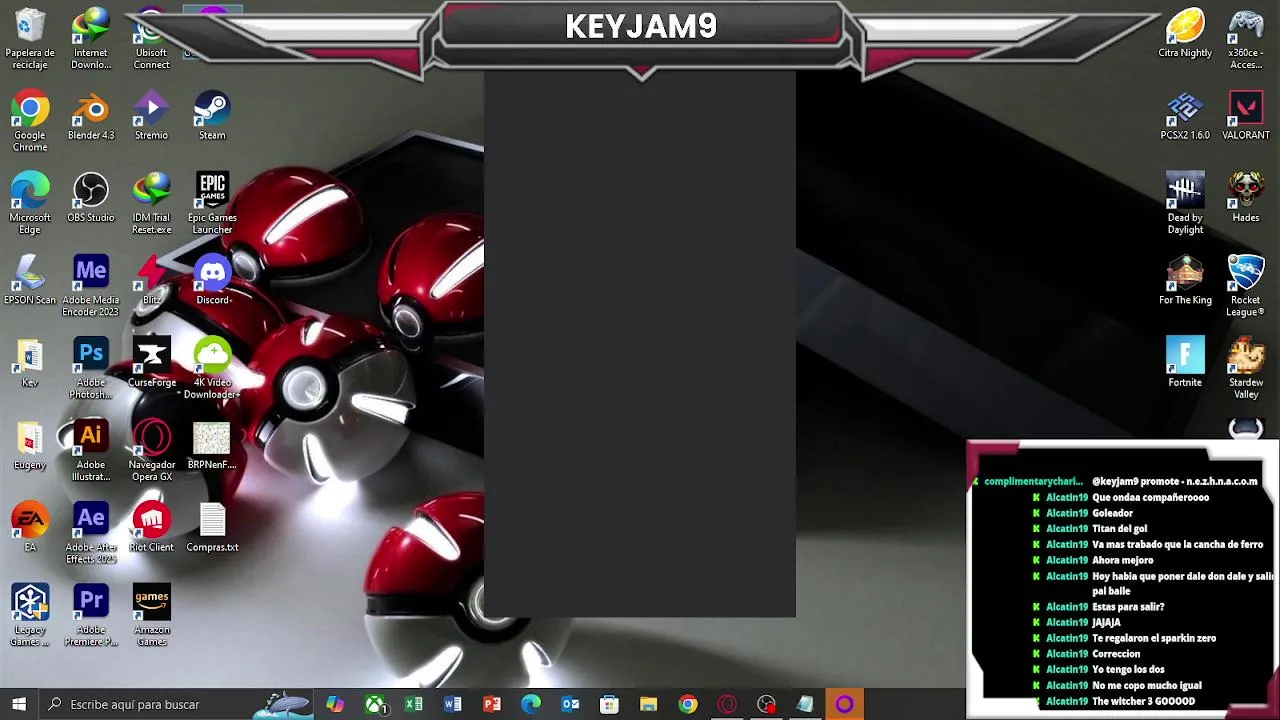Open Riot Client desktop shortcut
The image size is (1280, 720).
click(151, 527)
